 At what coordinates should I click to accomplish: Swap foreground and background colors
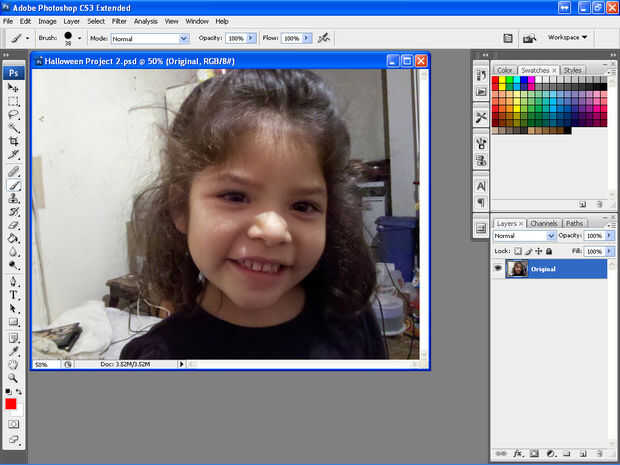pos(19,391)
